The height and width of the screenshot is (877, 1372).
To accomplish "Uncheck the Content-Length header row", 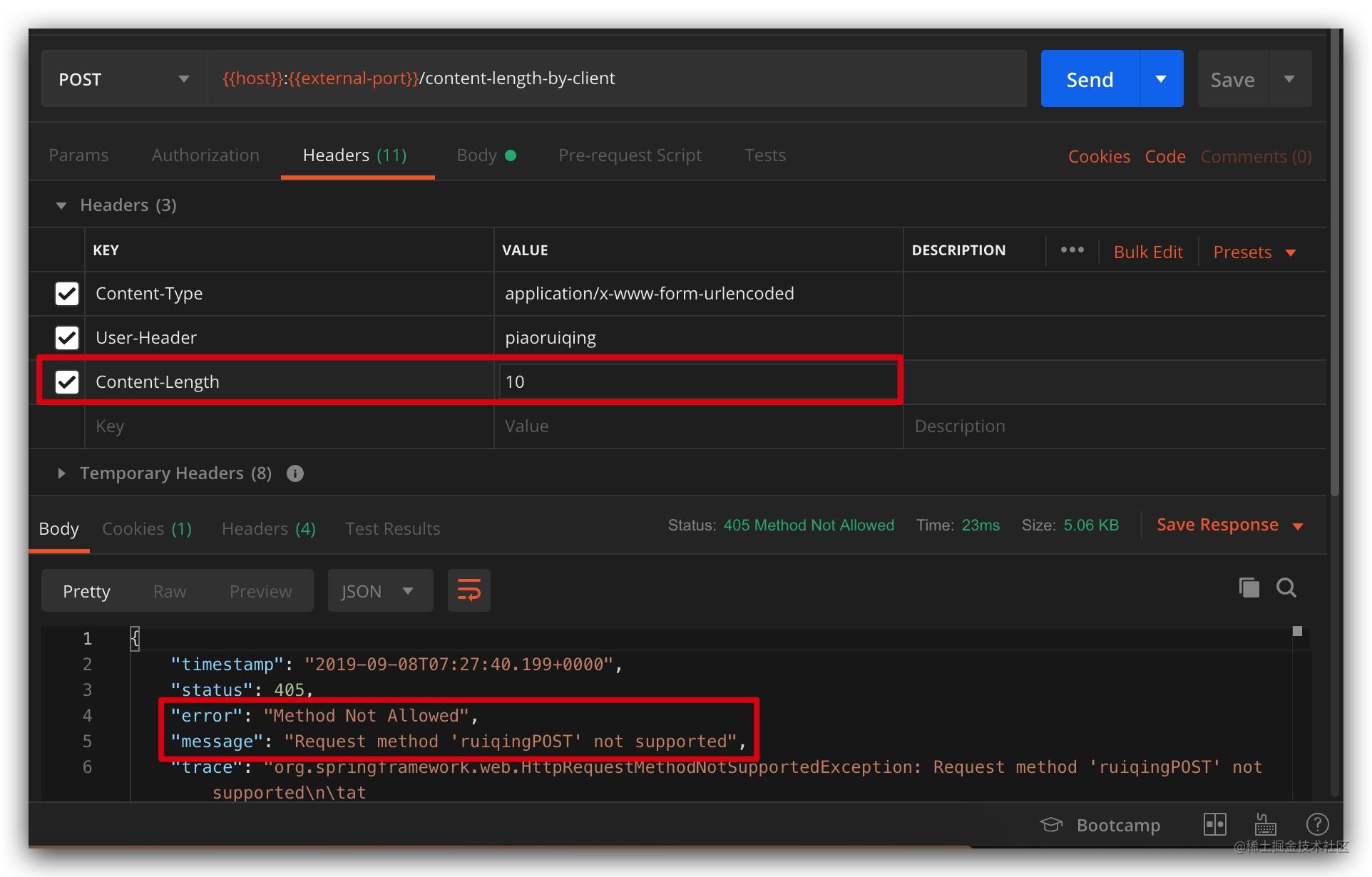I will (66, 381).
